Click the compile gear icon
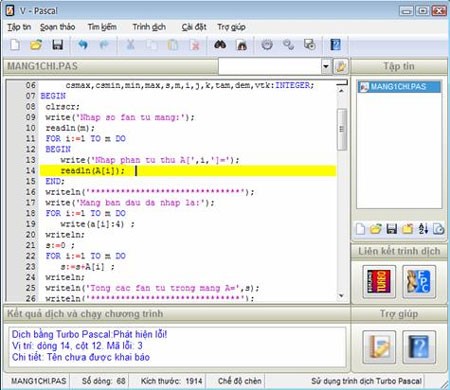Screen dimensions: 450x390 (267, 45)
